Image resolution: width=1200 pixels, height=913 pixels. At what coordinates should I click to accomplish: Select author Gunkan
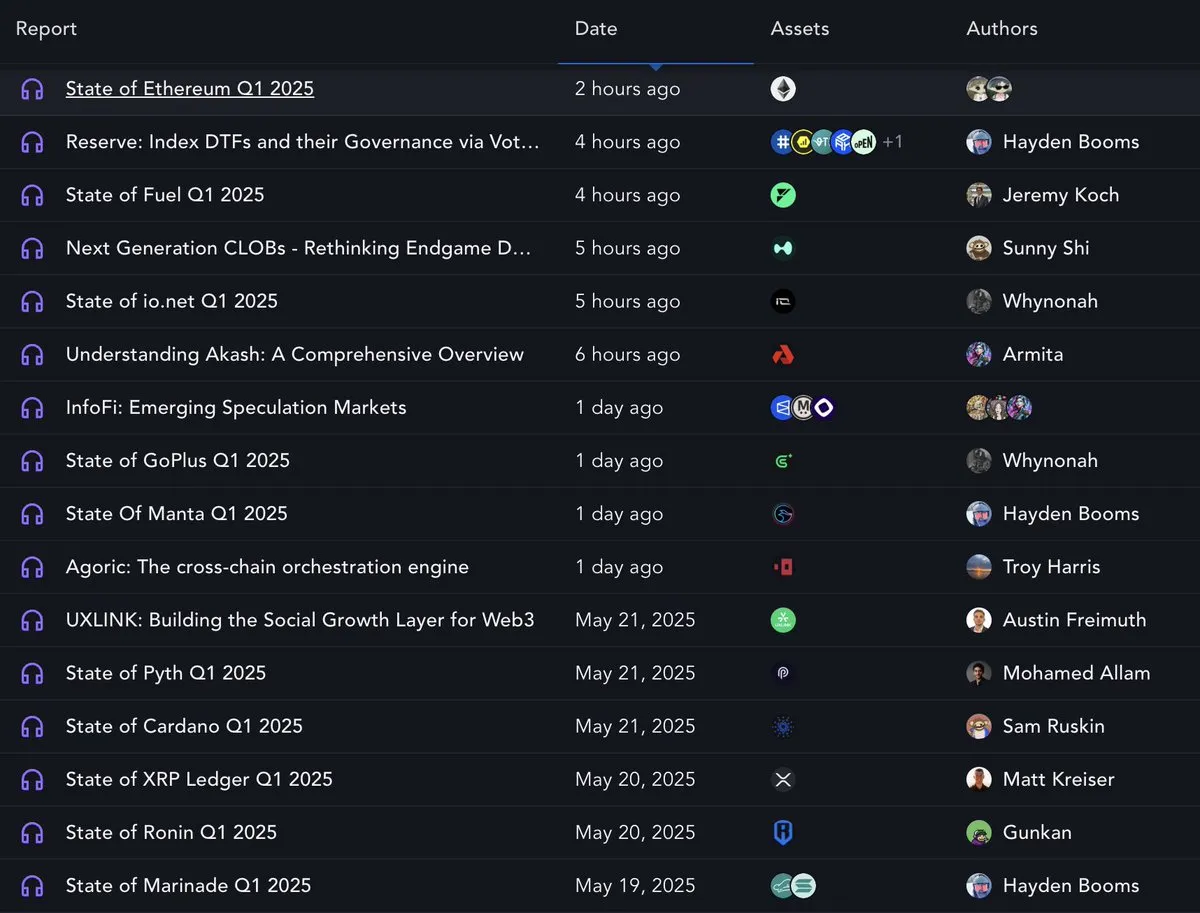click(x=1037, y=832)
